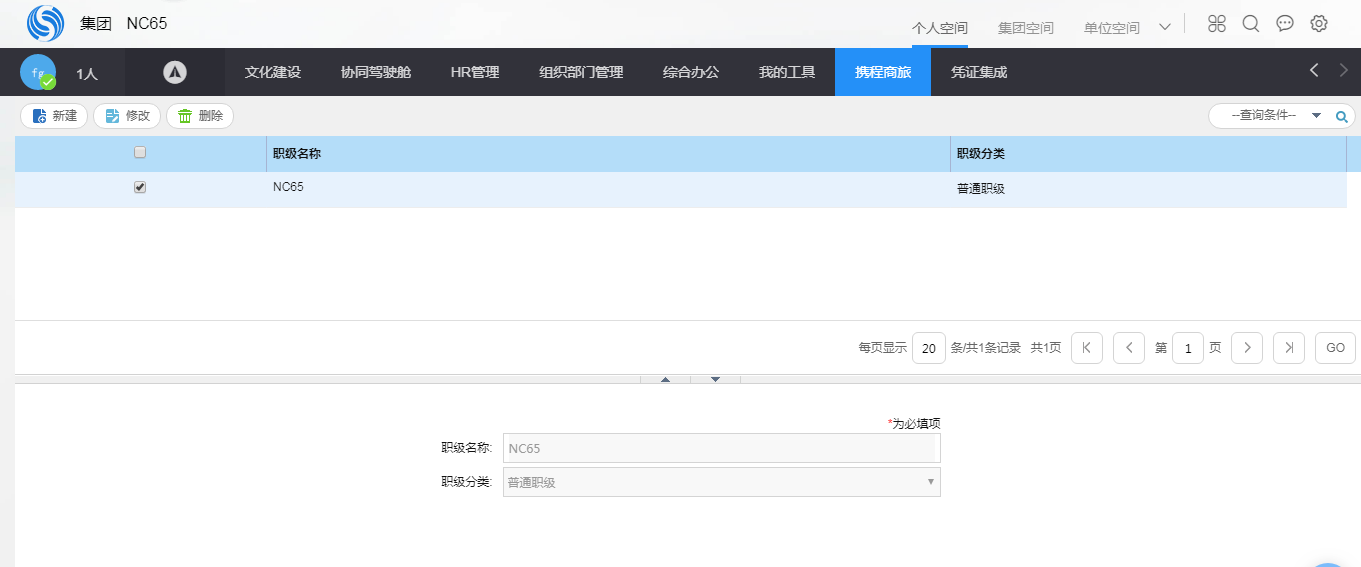Go to the first page of records

[1086, 348]
